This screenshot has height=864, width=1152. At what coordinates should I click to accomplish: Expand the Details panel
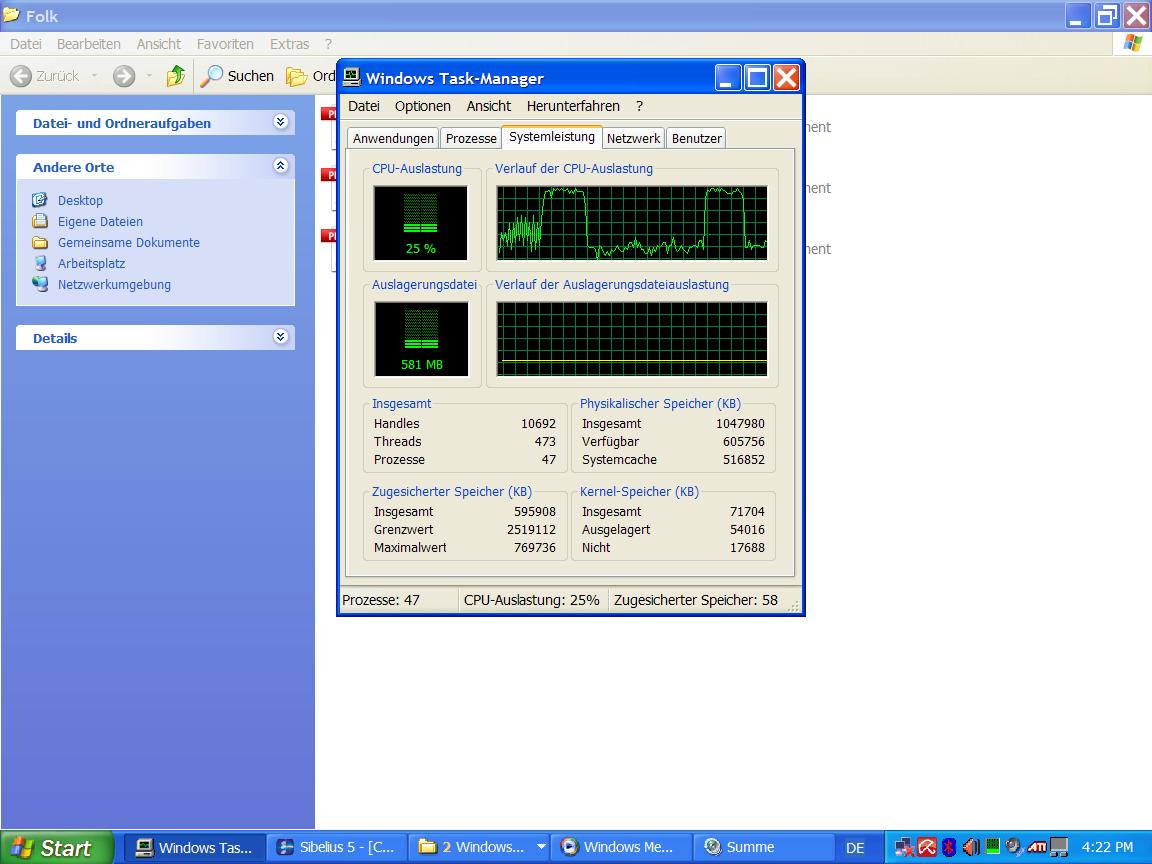(281, 336)
